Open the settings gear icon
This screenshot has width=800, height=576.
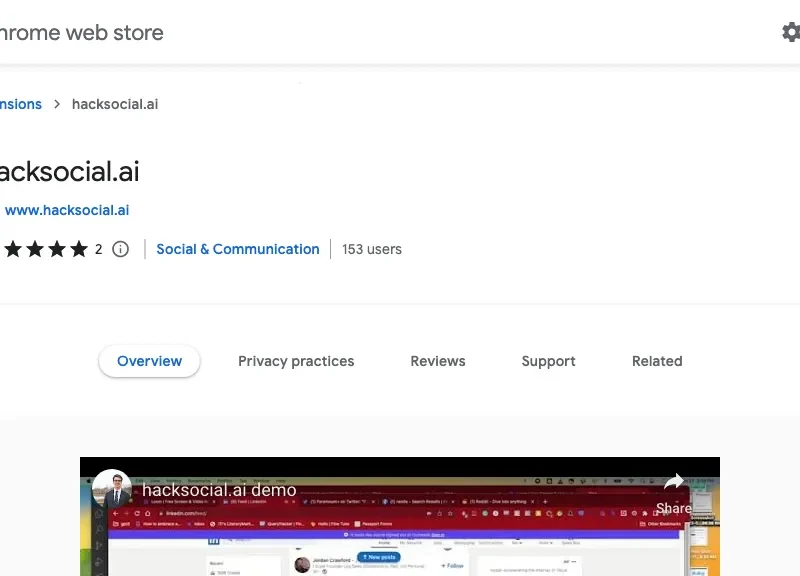coord(790,32)
